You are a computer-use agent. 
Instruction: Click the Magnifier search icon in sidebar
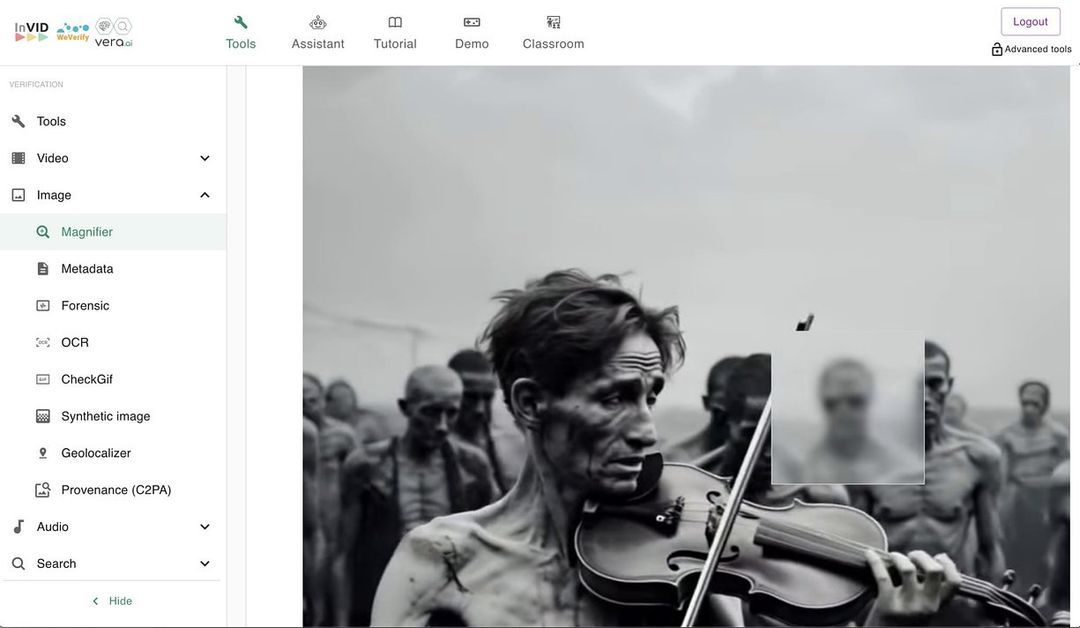(x=43, y=232)
